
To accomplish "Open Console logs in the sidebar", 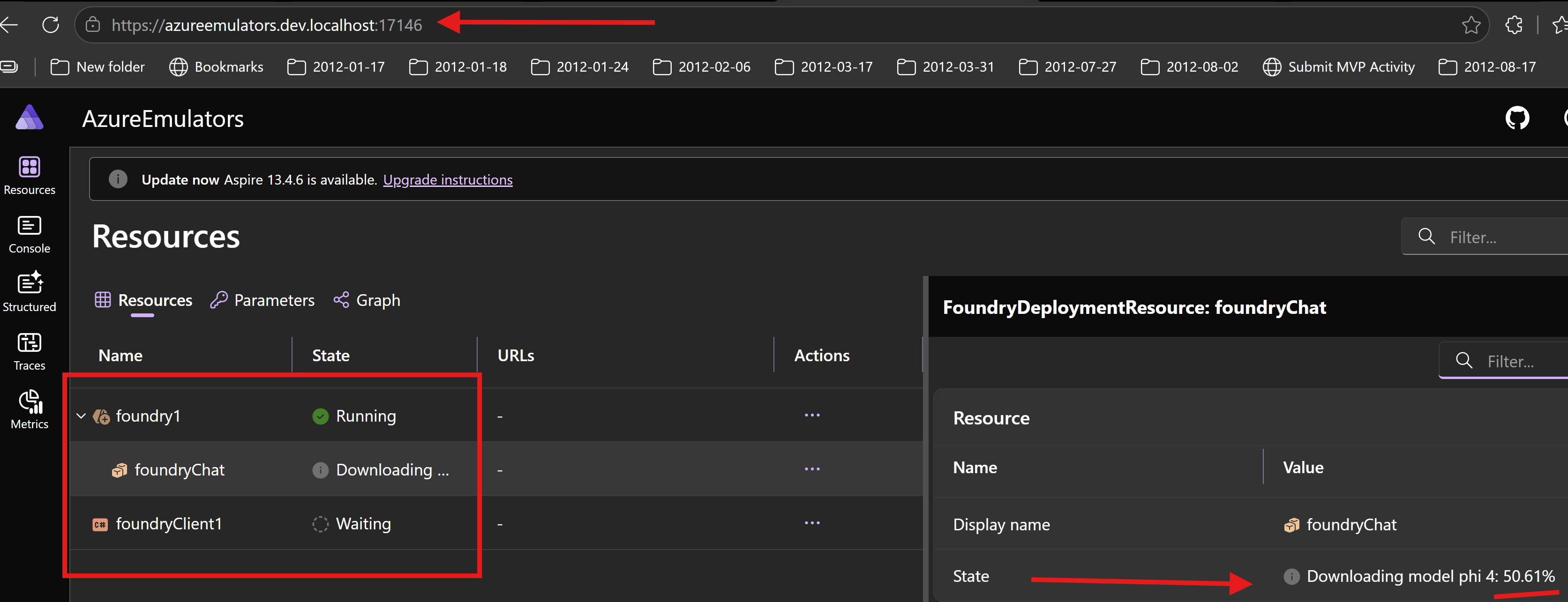I will point(29,235).
